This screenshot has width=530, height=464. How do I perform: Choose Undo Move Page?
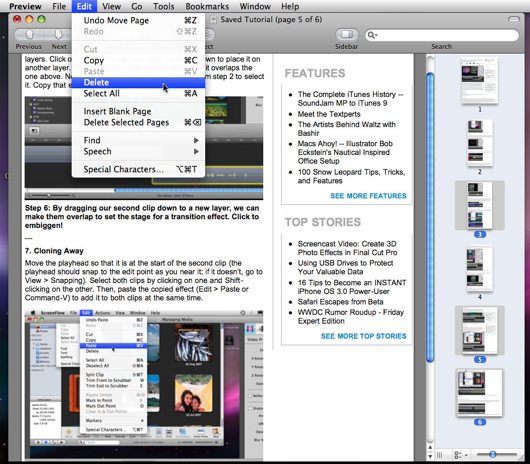coord(138,20)
